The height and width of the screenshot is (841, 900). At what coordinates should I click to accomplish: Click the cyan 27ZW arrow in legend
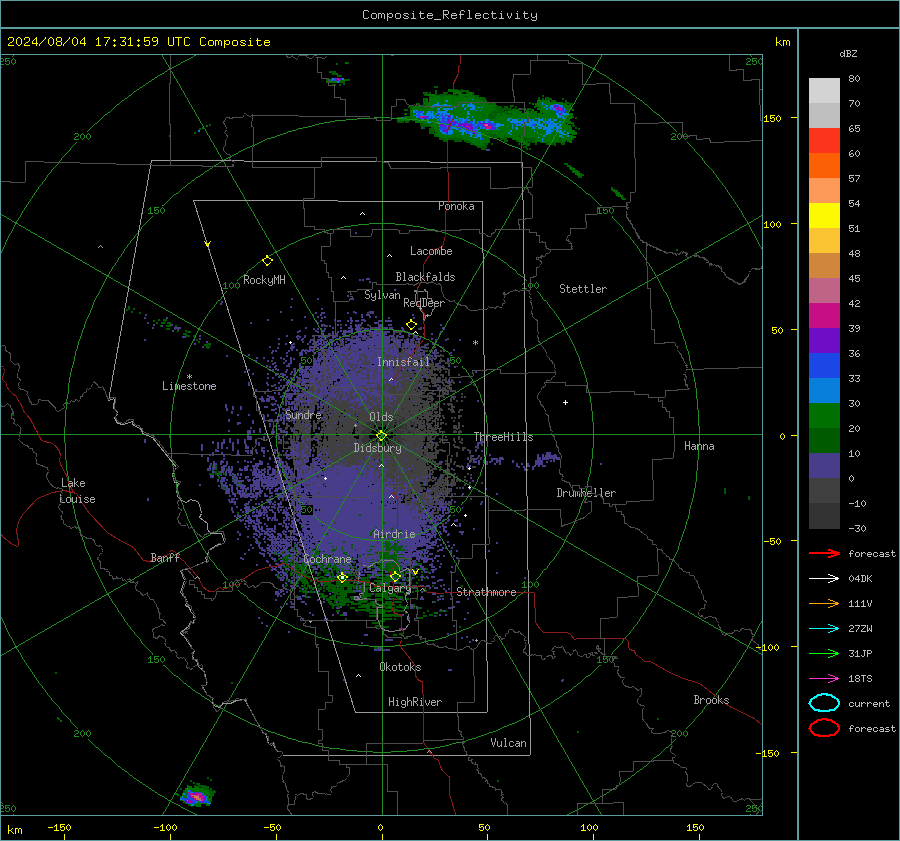coord(824,629)
